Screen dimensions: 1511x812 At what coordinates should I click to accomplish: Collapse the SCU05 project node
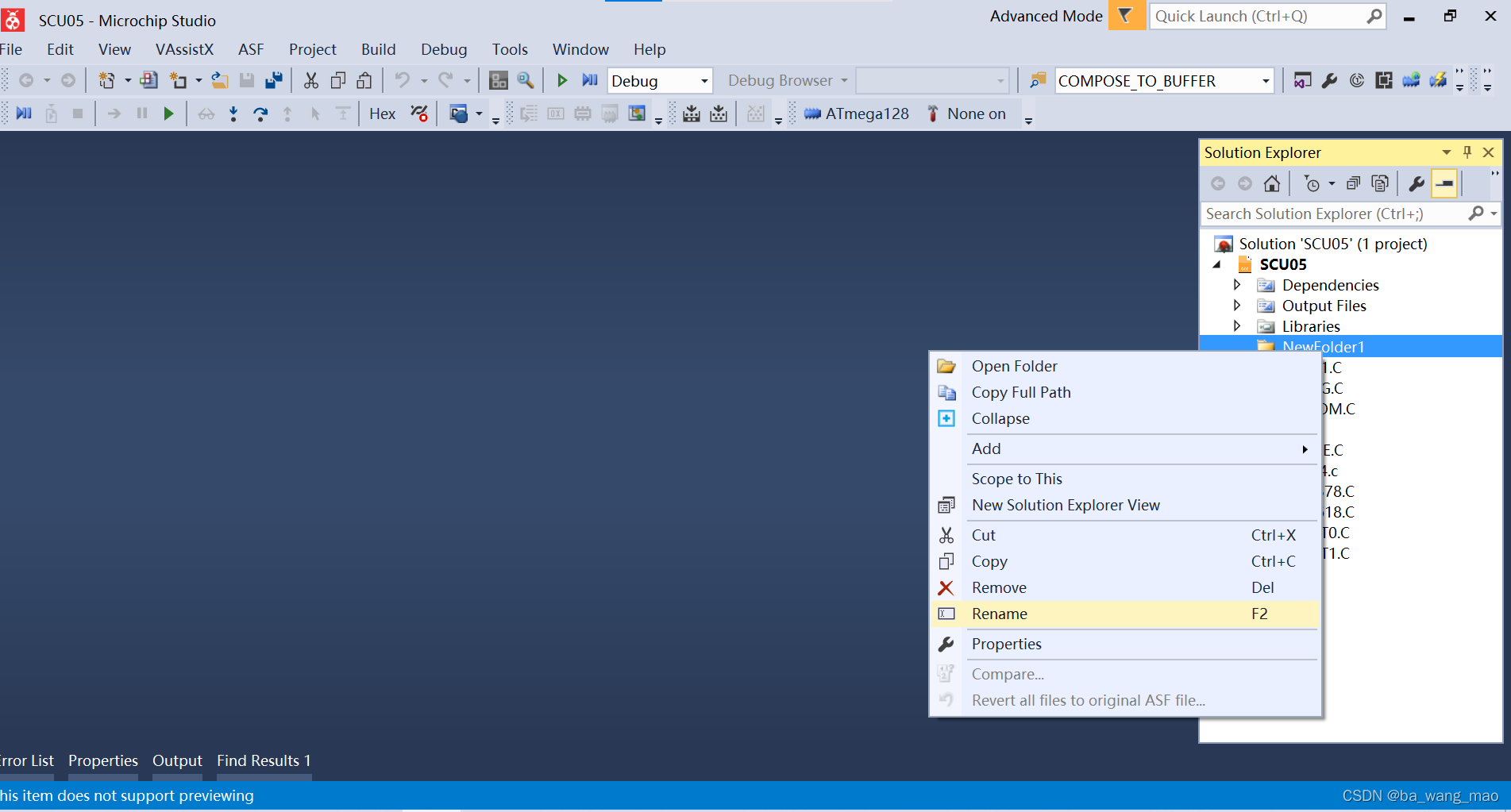(1217, 264)
